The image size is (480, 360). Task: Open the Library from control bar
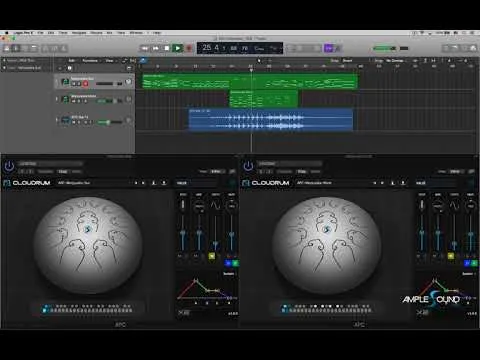[x=7, y=49]
